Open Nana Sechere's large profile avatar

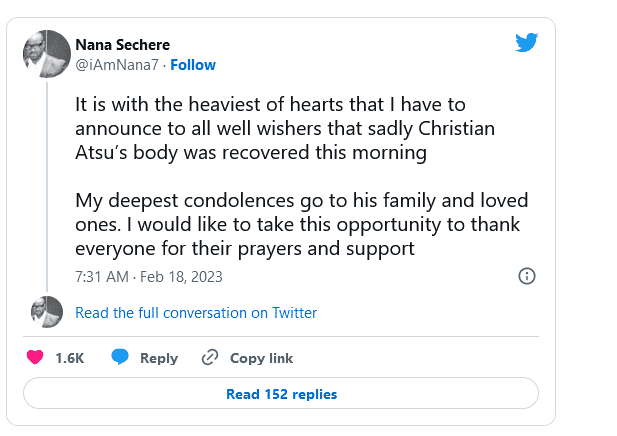[x=46, y=53]
